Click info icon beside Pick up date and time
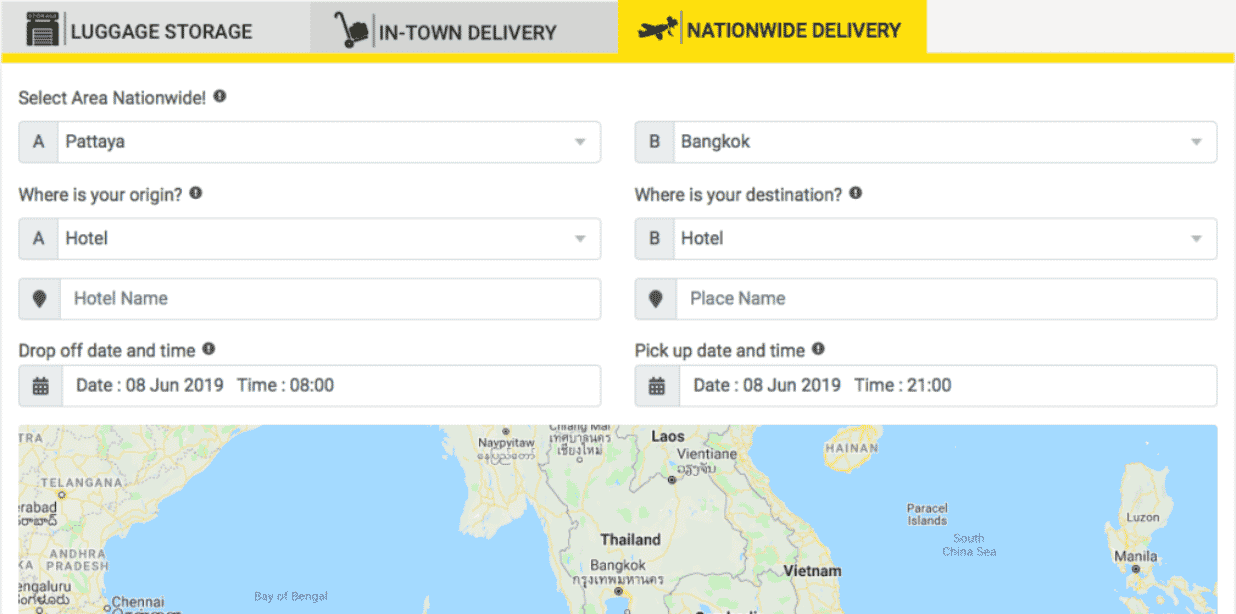The image size is (1236, 614). [818, 349]
